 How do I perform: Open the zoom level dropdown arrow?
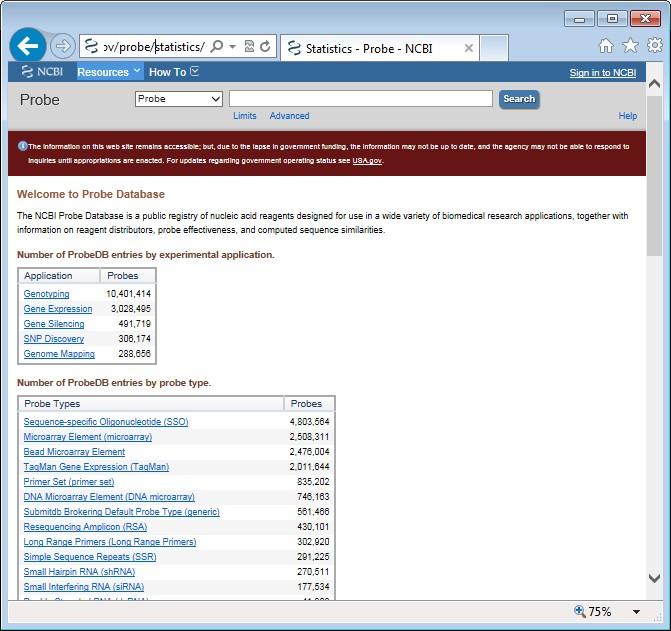click(636, 612)
